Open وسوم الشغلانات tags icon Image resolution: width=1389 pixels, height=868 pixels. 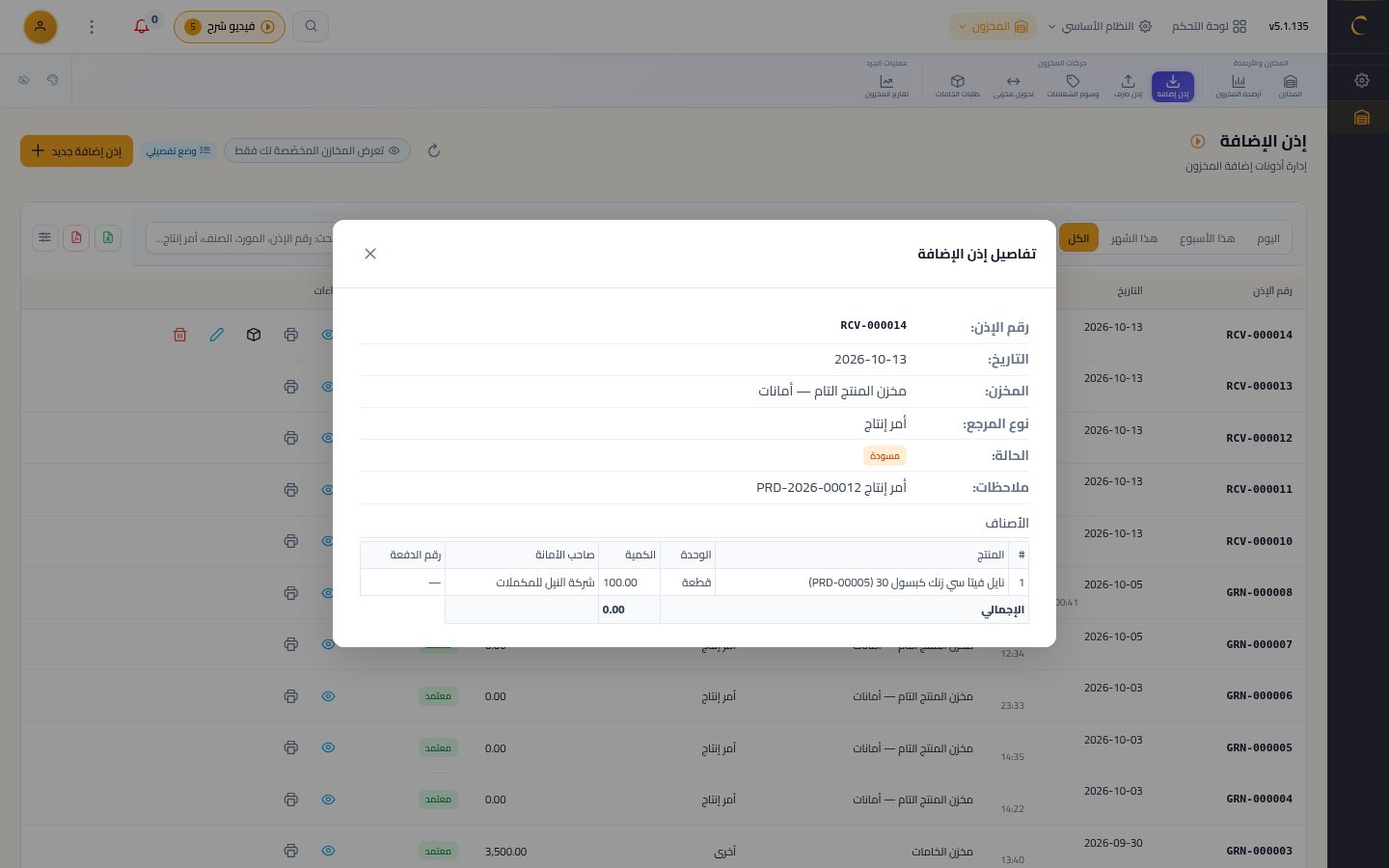coord(1073,87)
